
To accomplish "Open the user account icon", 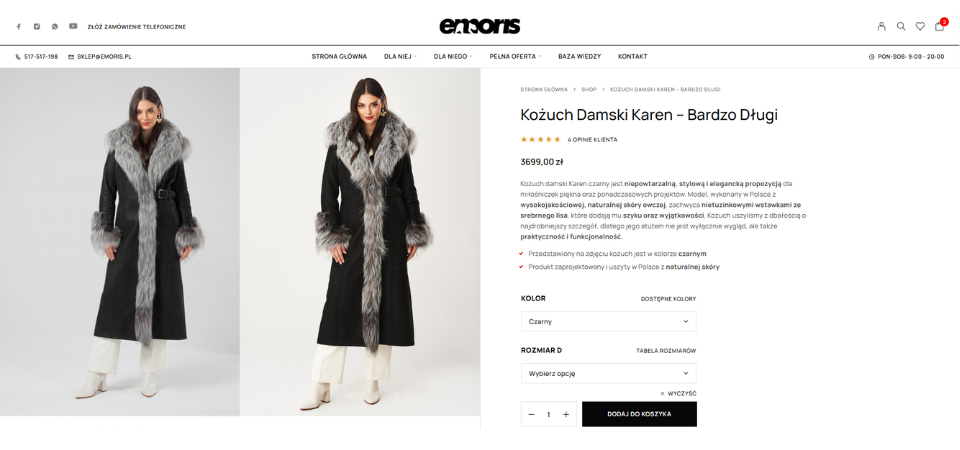I will click(x=882, y=26).
